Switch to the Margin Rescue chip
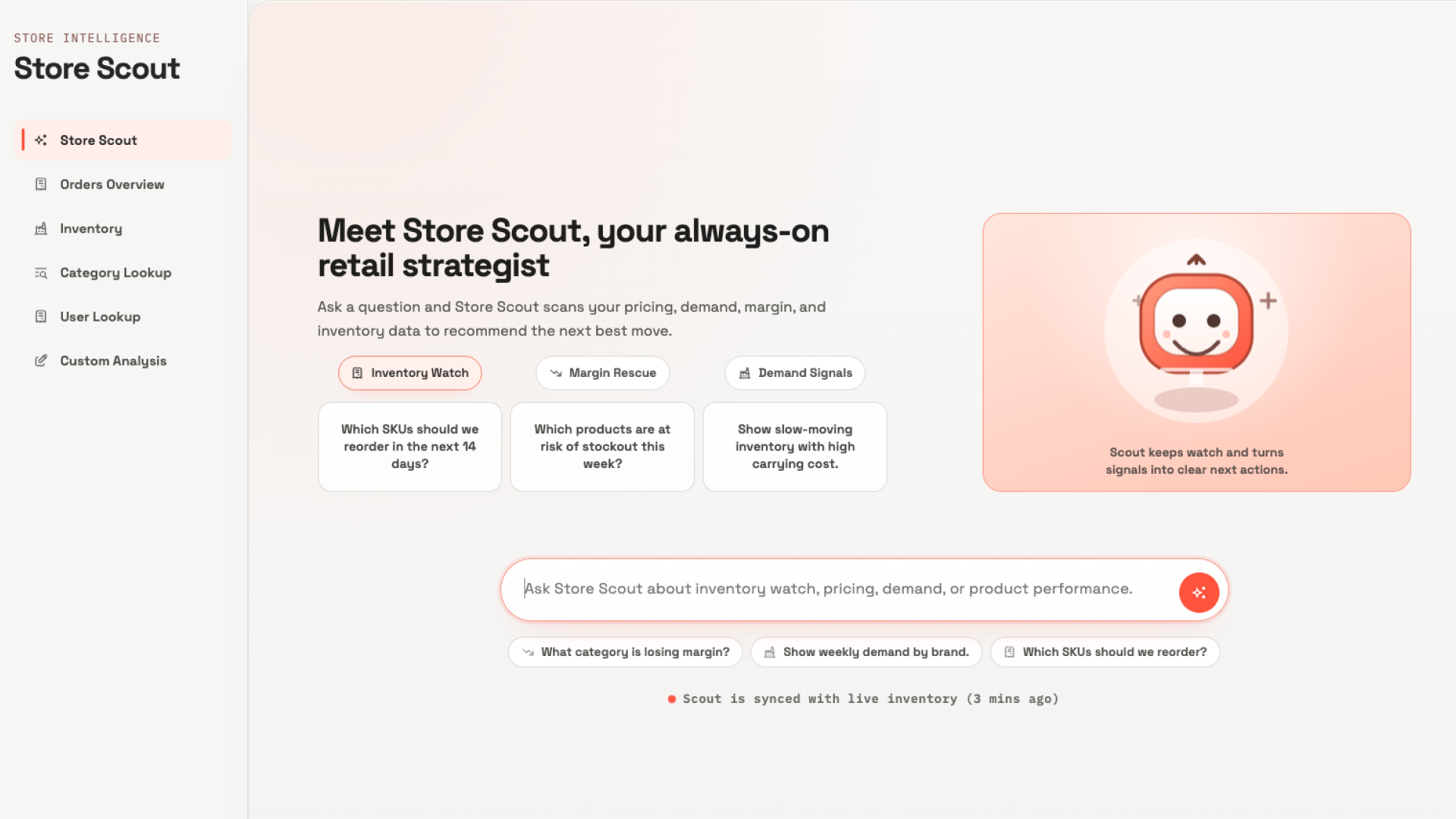The image size is (1456, 819). 602,372
